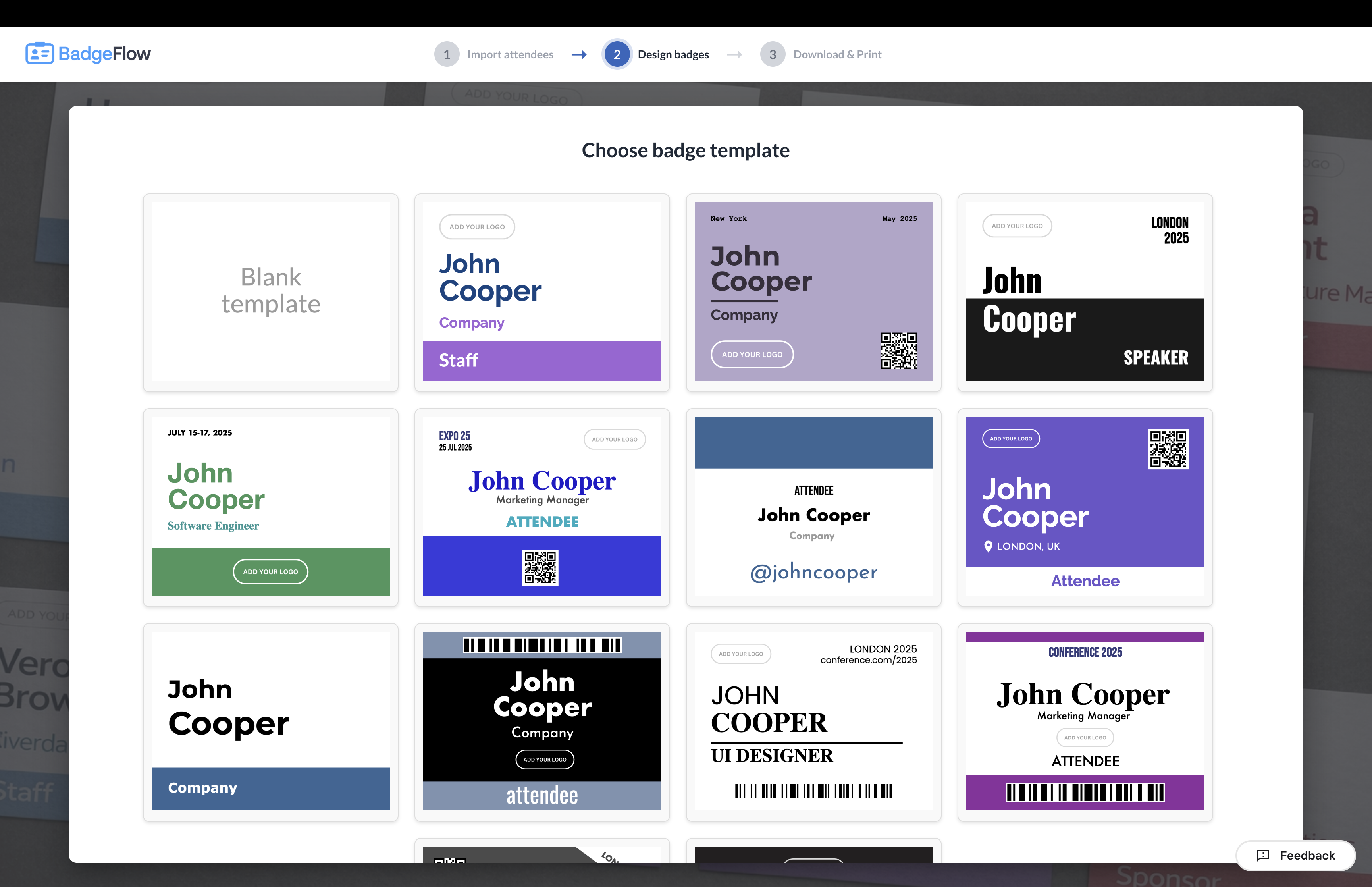Select the CONFERENCE 2025 purple barcode template

1085,722
